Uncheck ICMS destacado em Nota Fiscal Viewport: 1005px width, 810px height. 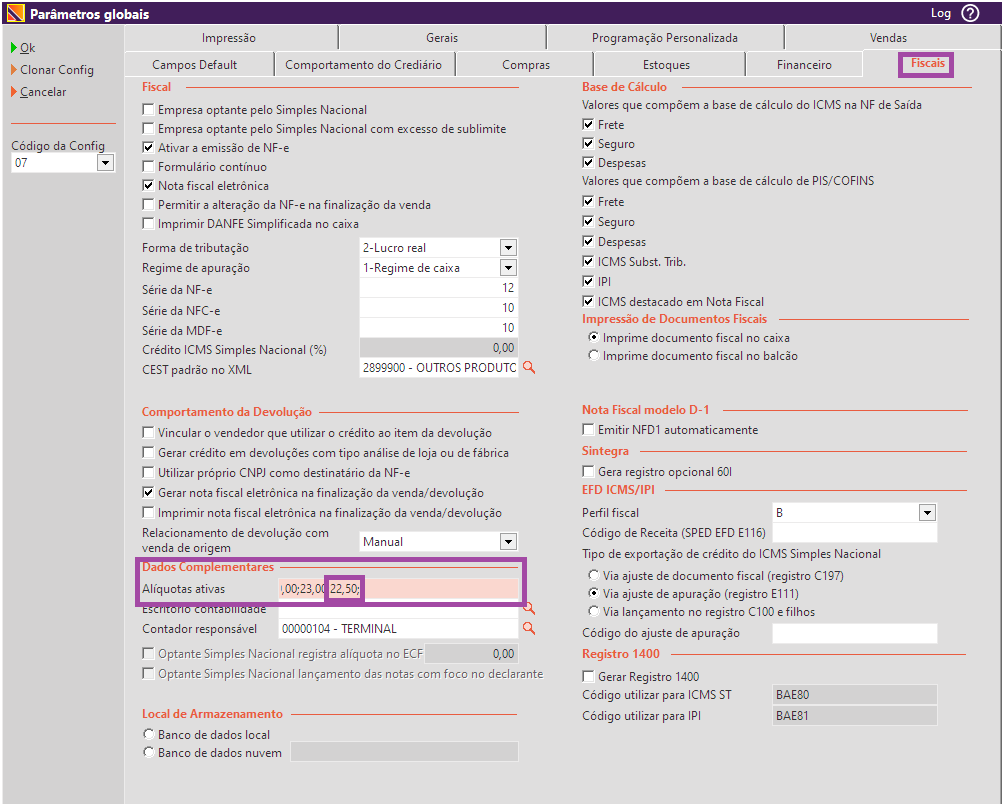(x=588, y=301)
